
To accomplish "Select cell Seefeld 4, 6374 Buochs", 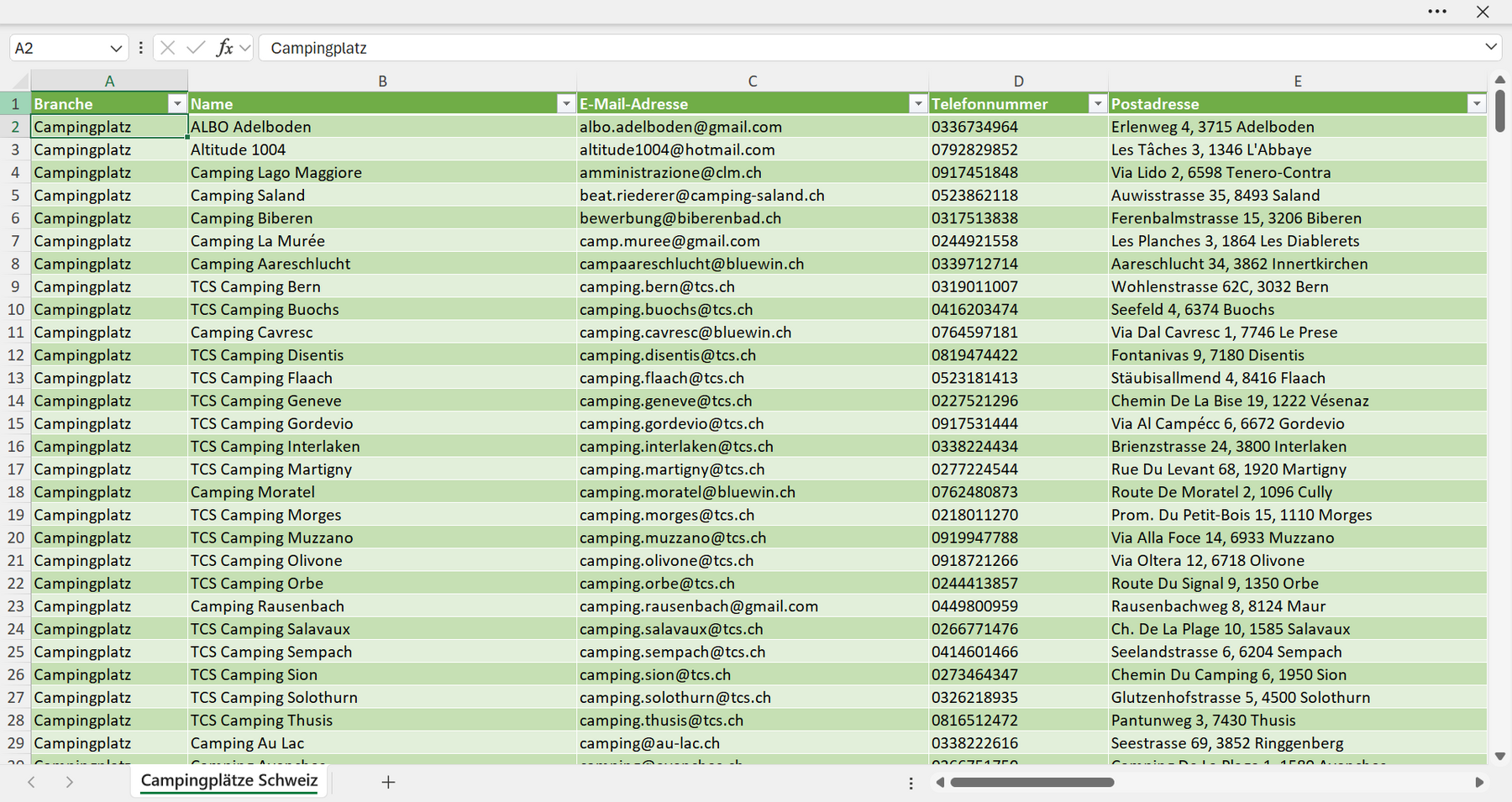I will tap(1298, 309).
